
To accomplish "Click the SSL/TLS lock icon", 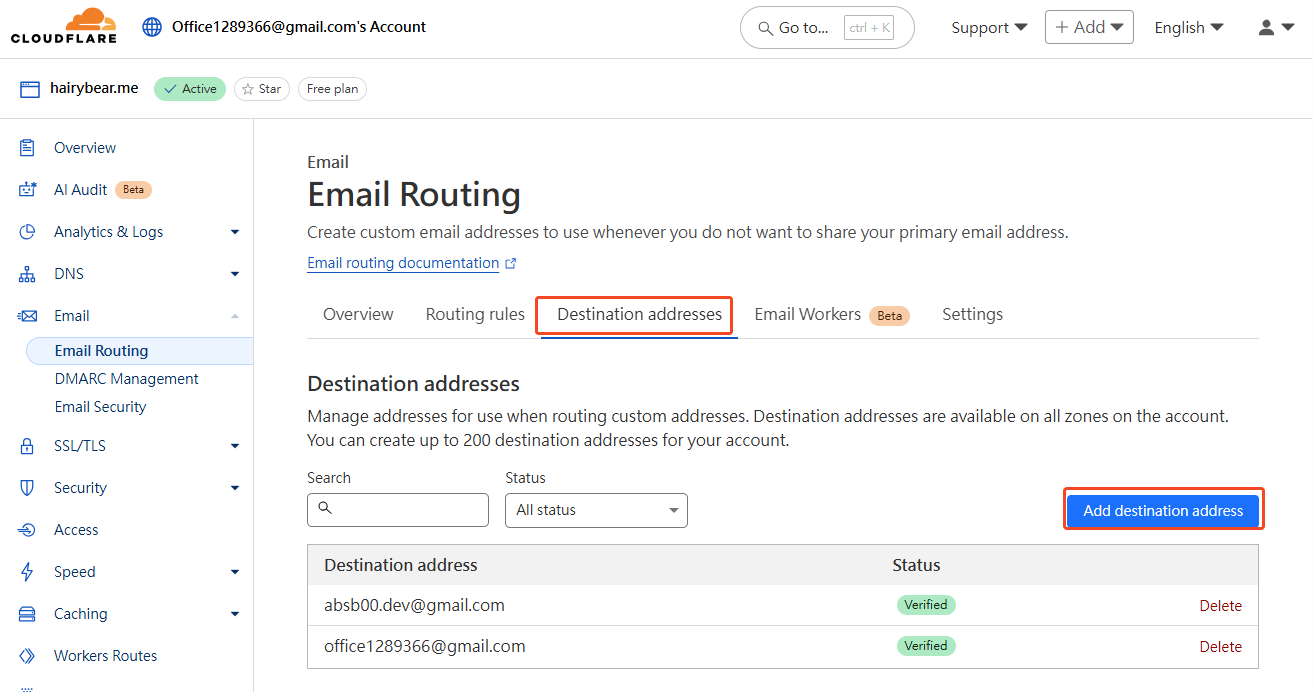I will click(x=28, y=446).
